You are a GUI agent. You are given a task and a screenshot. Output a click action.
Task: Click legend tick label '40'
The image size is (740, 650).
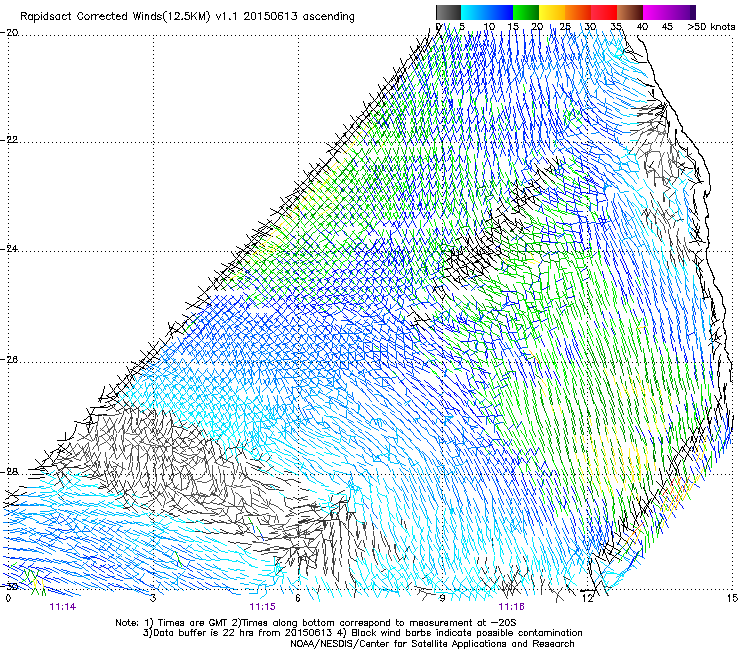click(x=642, y=27)
